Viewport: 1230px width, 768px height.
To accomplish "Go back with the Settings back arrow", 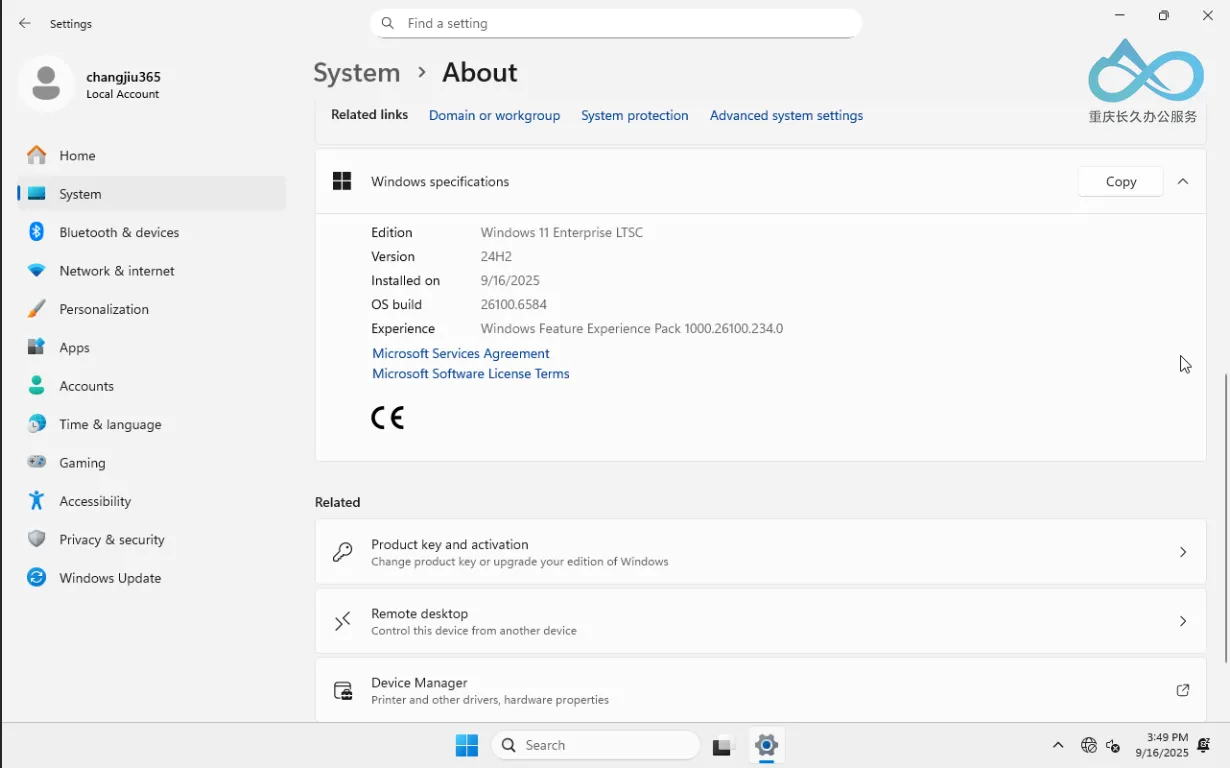I will [25, 23].
